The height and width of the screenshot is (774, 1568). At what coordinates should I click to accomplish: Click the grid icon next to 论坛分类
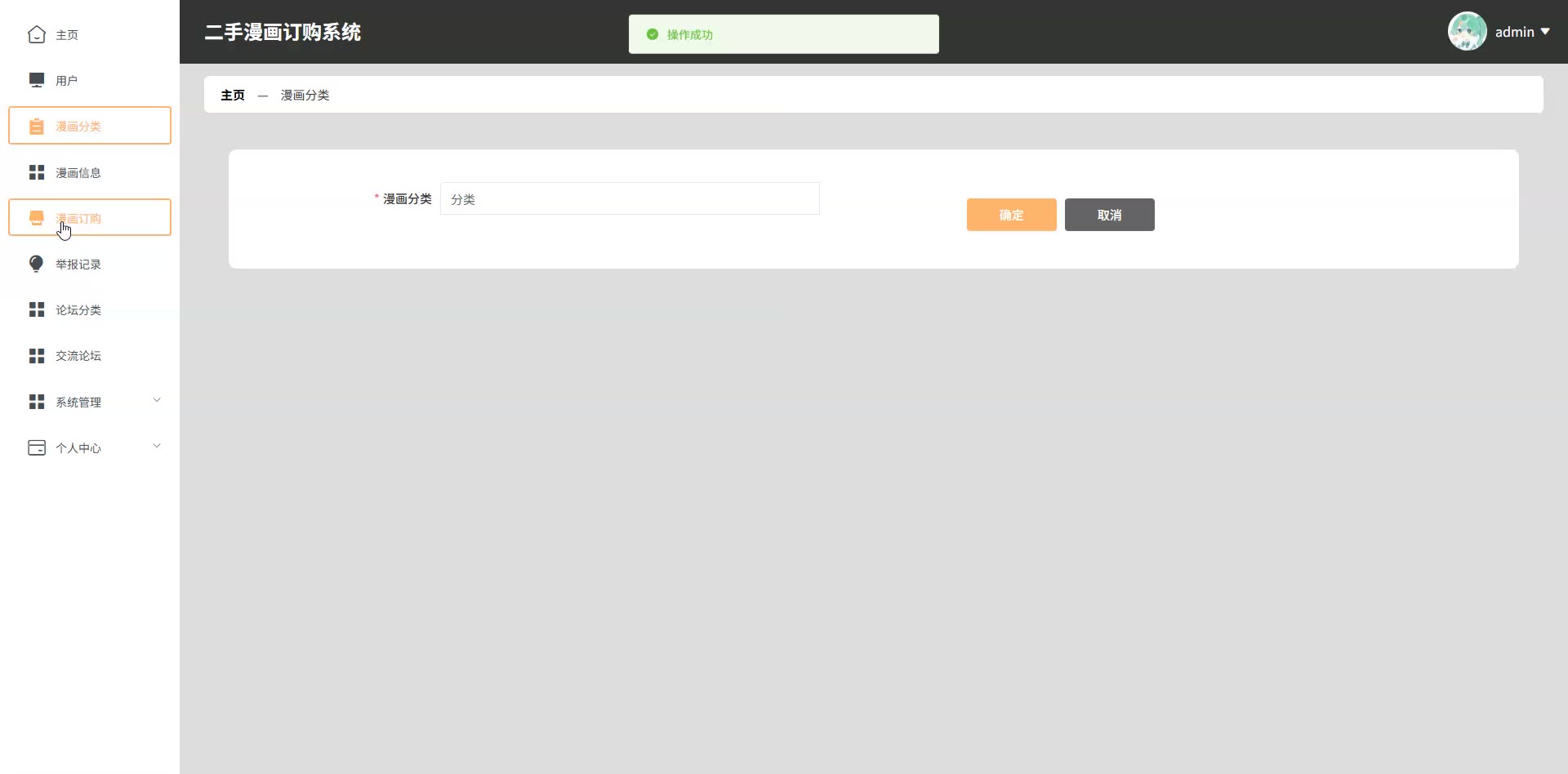[37, 309]
